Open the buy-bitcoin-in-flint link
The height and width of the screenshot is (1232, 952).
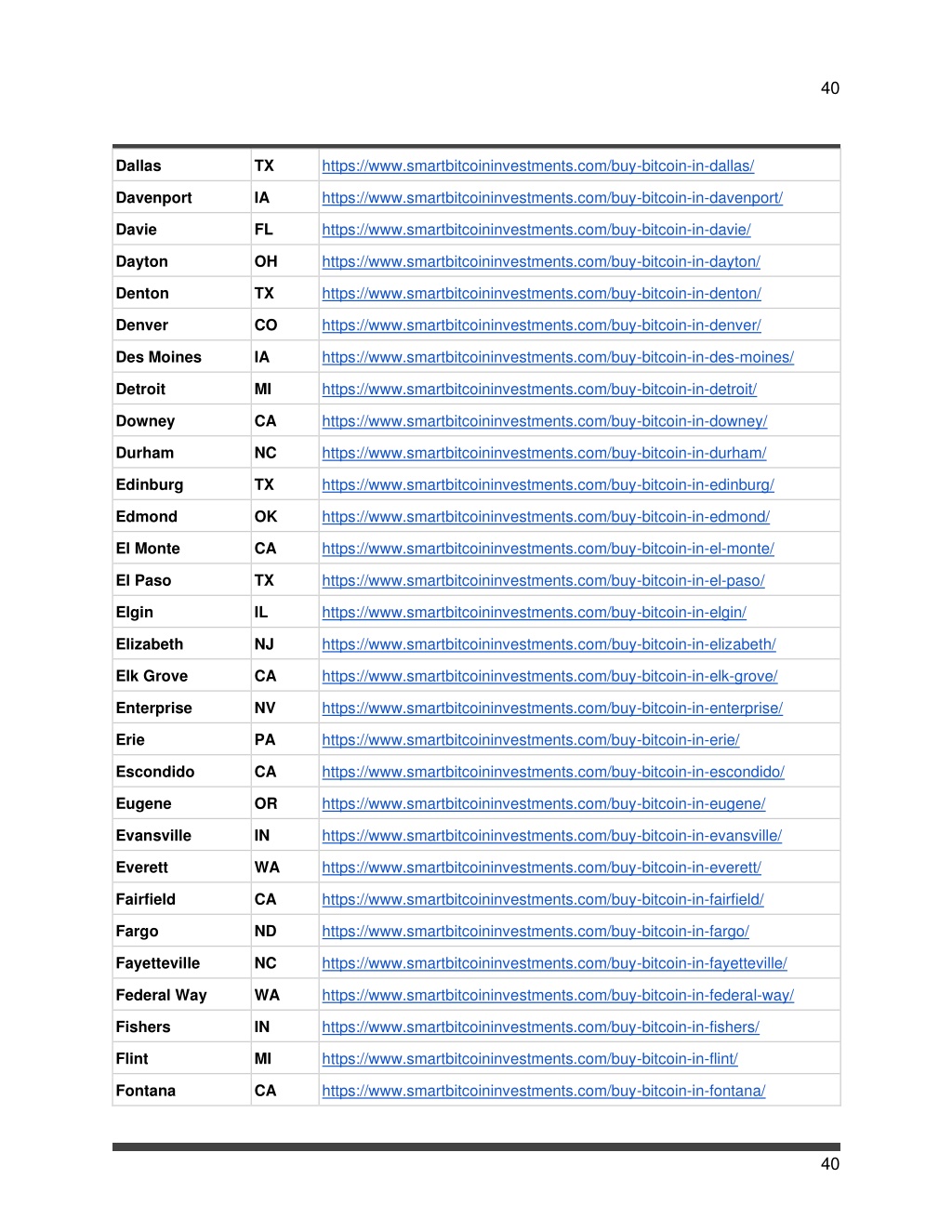tap(530, 1059)
